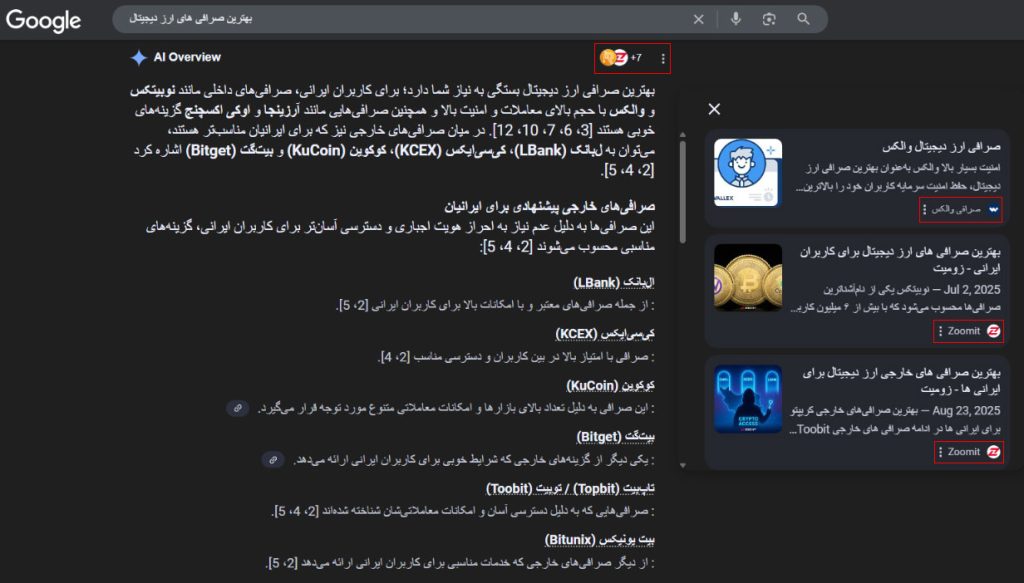Viewport: 1024px width, 583px height.
Task: Click the Wallex avatar illustration thumbnail
Action: [747, 171]
